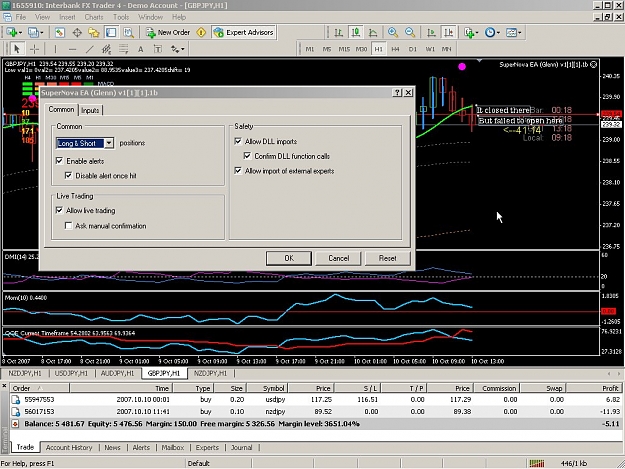The image size is (625, 469).
Task: Click the Reset button
Action: pyautogui.click(x=387, y=258)
